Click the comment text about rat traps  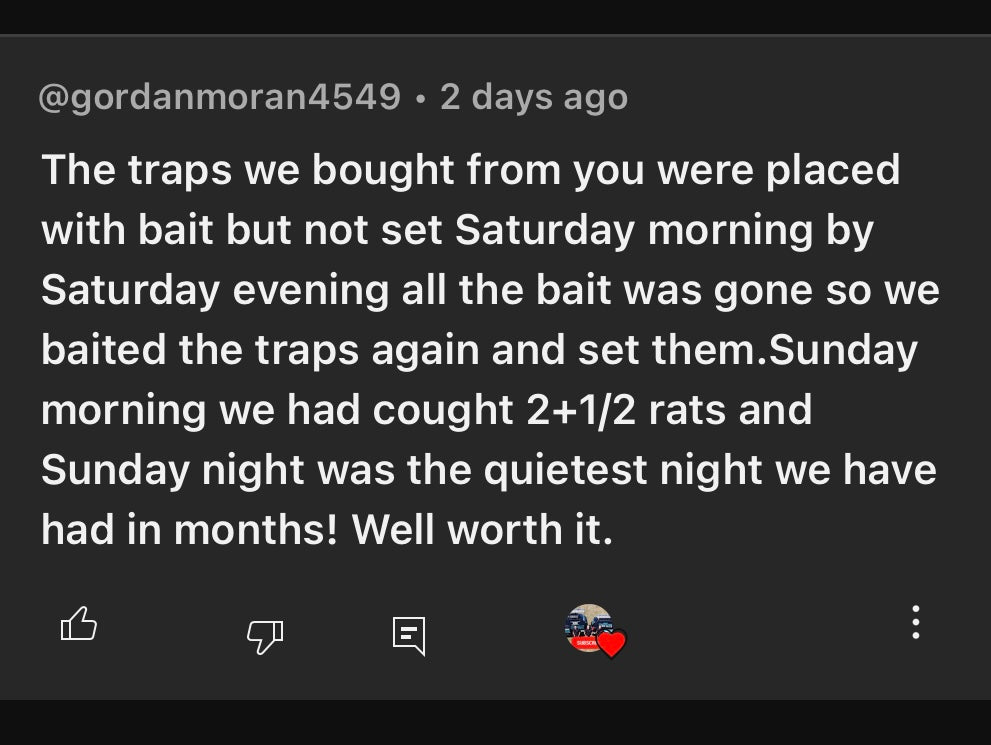488,349
